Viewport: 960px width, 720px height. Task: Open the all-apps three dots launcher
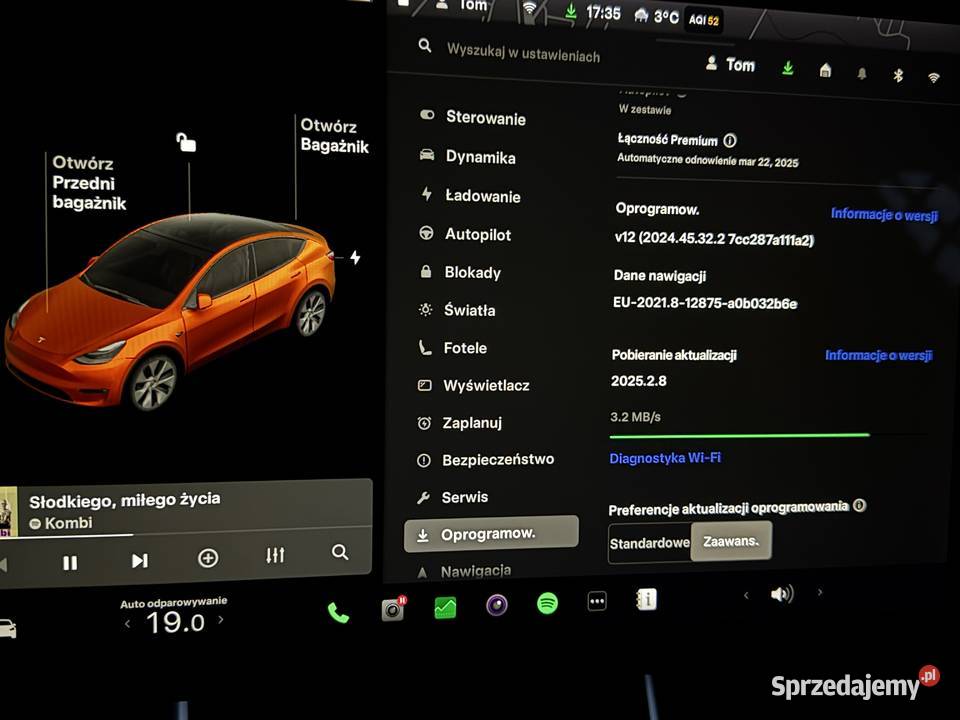tap(597, 601)
